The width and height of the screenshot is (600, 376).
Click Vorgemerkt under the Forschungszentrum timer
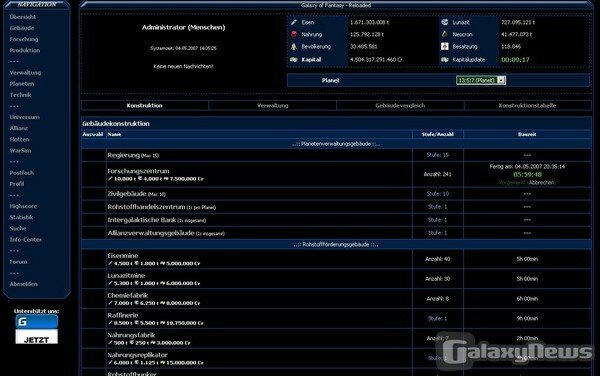[513, 182]
